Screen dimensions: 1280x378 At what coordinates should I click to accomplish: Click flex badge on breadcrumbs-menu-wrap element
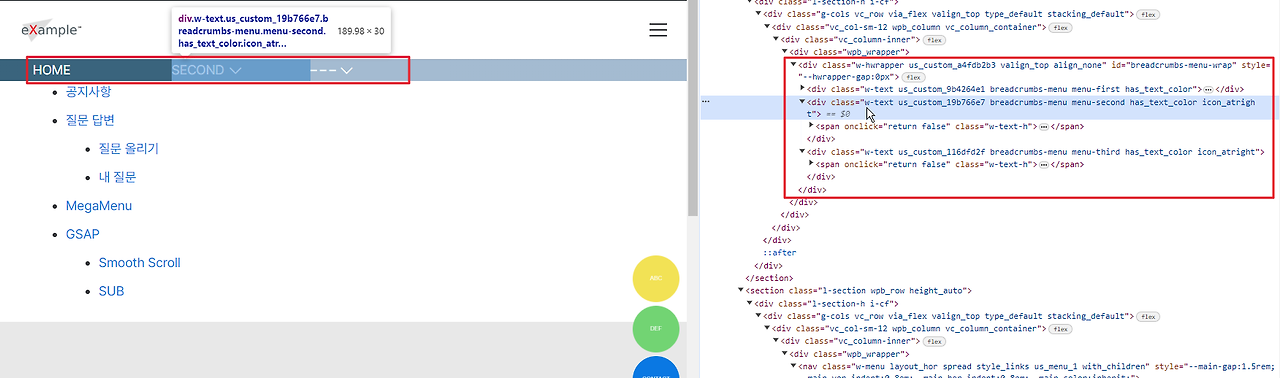[x=913, y=77]
